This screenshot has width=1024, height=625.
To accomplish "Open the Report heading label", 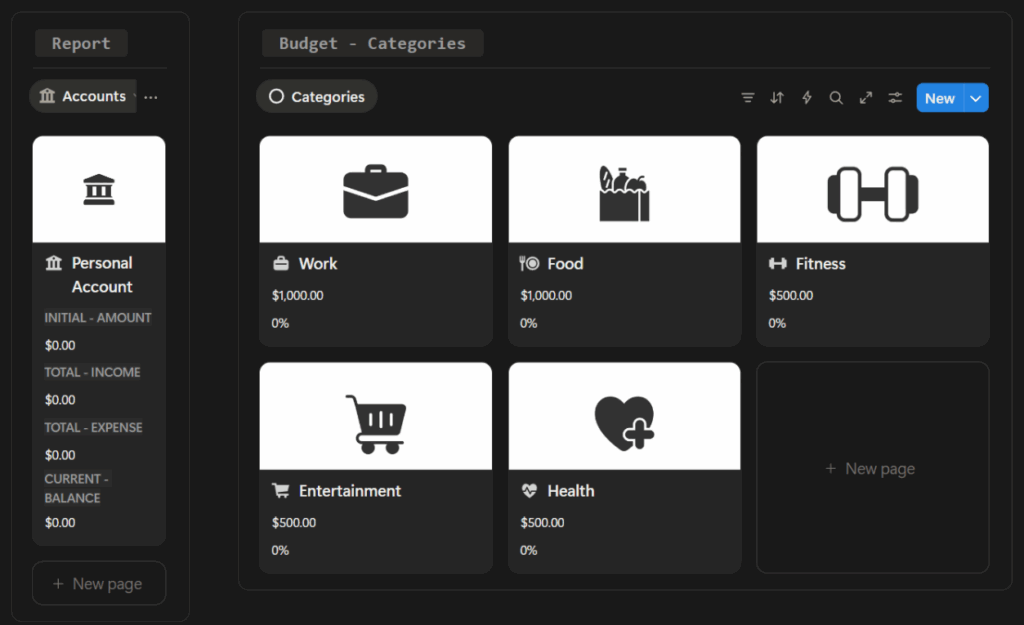I will tap(81, 43).
